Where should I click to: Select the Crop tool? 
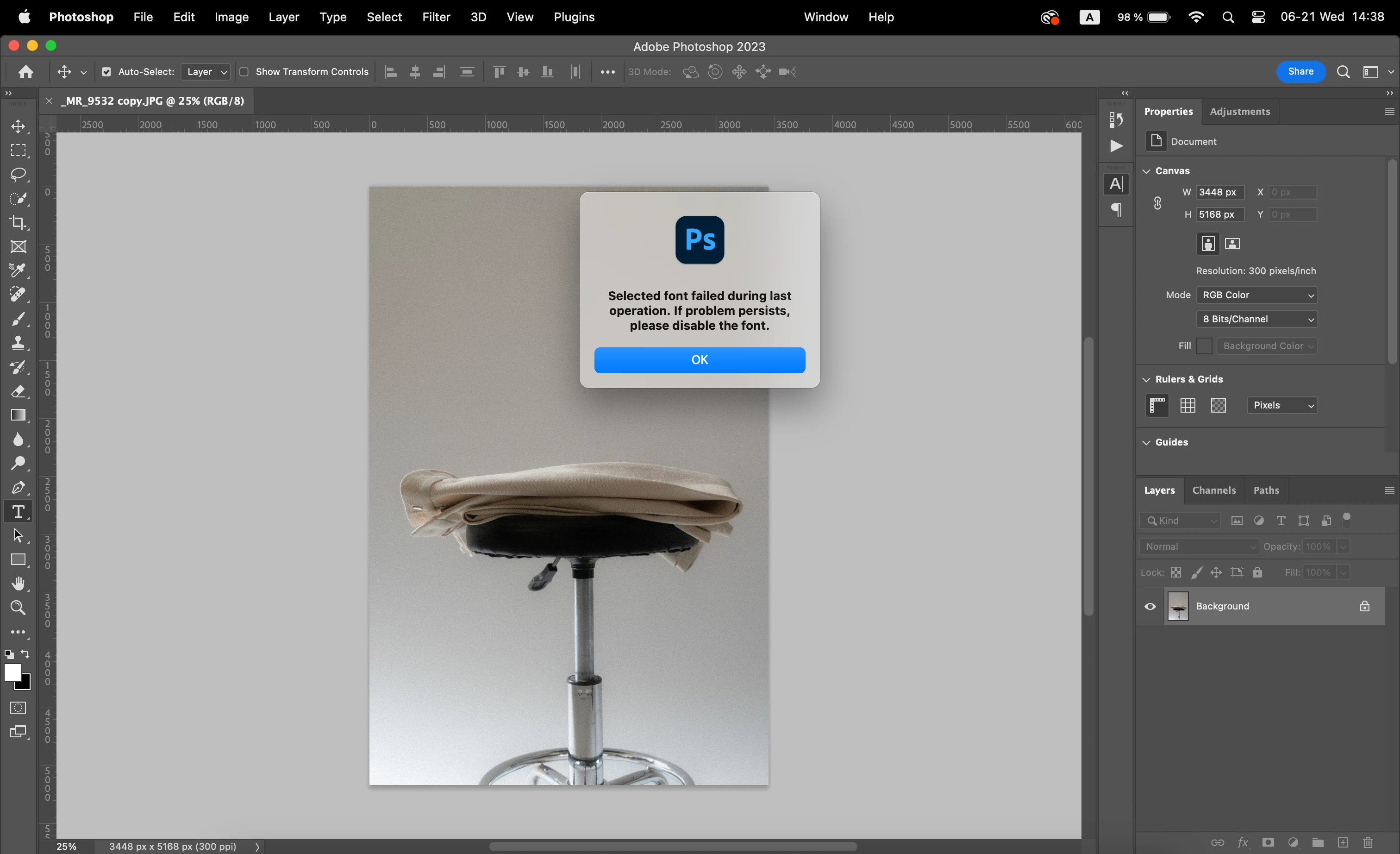[x=18, y=223]
